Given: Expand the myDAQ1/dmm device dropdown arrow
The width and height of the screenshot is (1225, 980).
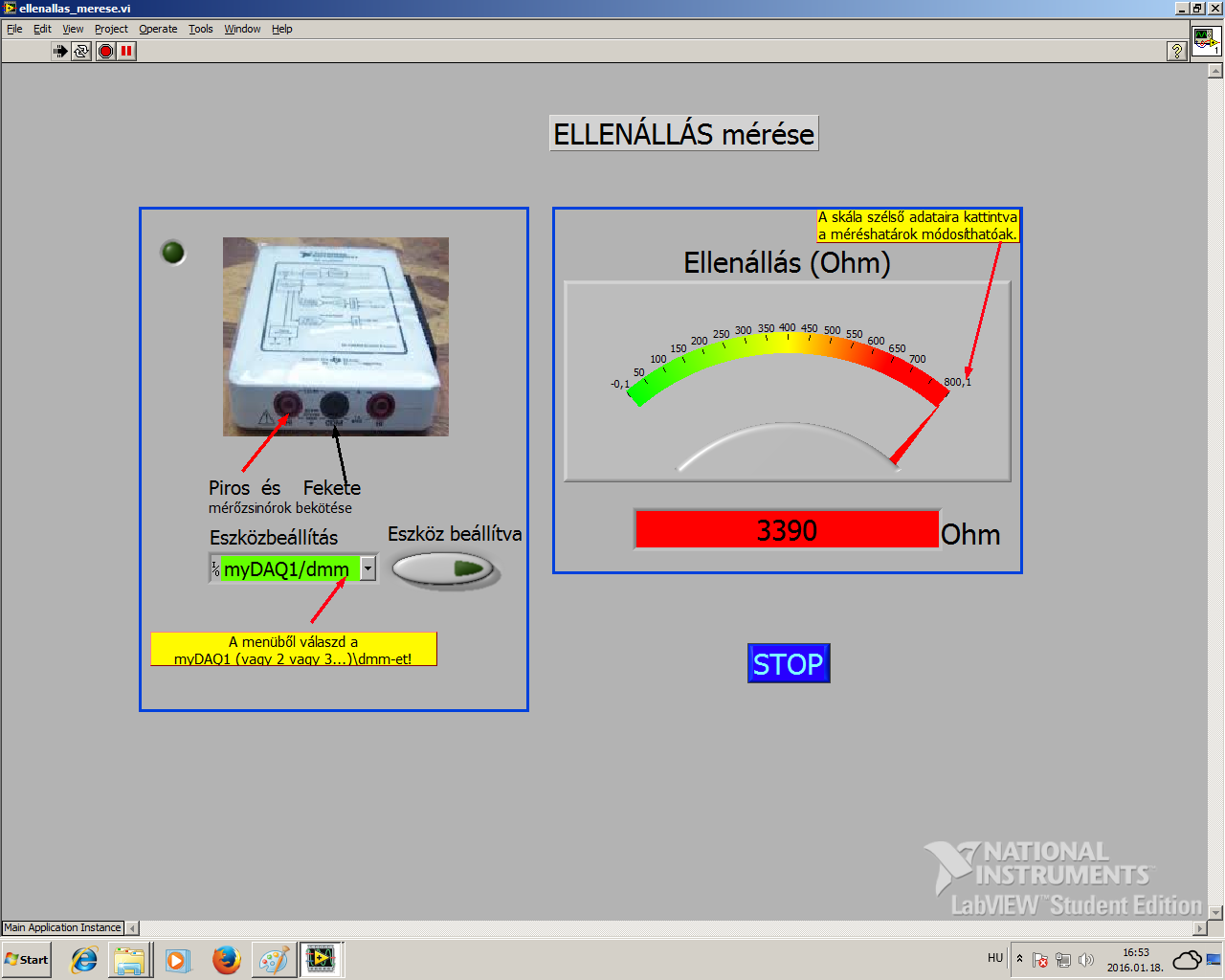Looking at the screenshot, I should [368, 568].
